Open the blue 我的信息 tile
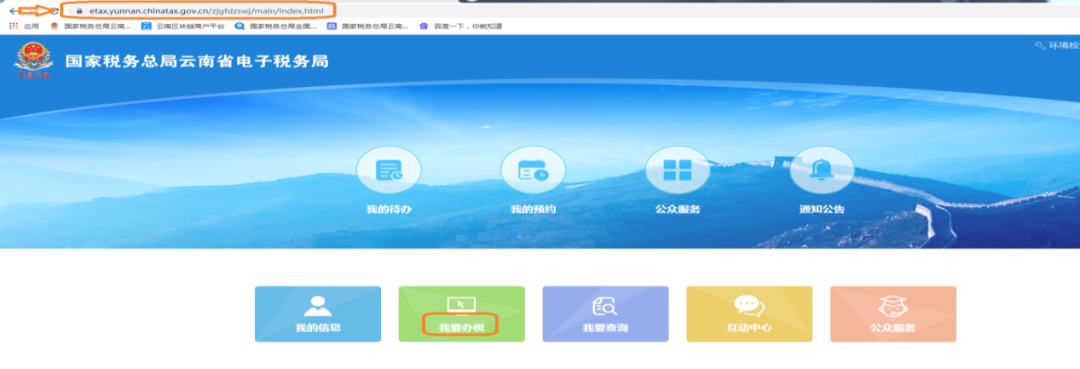1080x369 pixels. (x=318, y=314)
